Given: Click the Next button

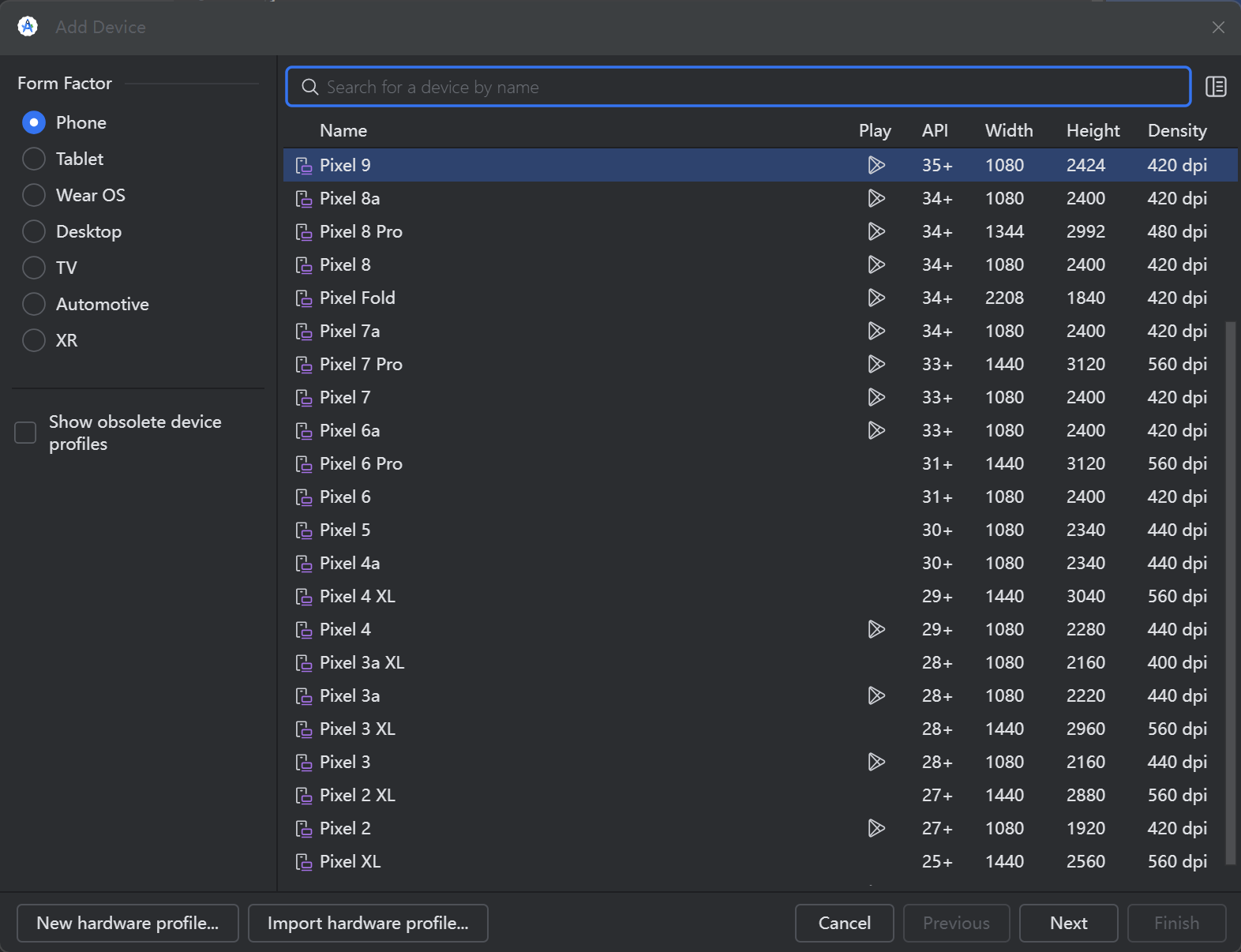Looking at the screenshot, I should tap(1069, 923).
